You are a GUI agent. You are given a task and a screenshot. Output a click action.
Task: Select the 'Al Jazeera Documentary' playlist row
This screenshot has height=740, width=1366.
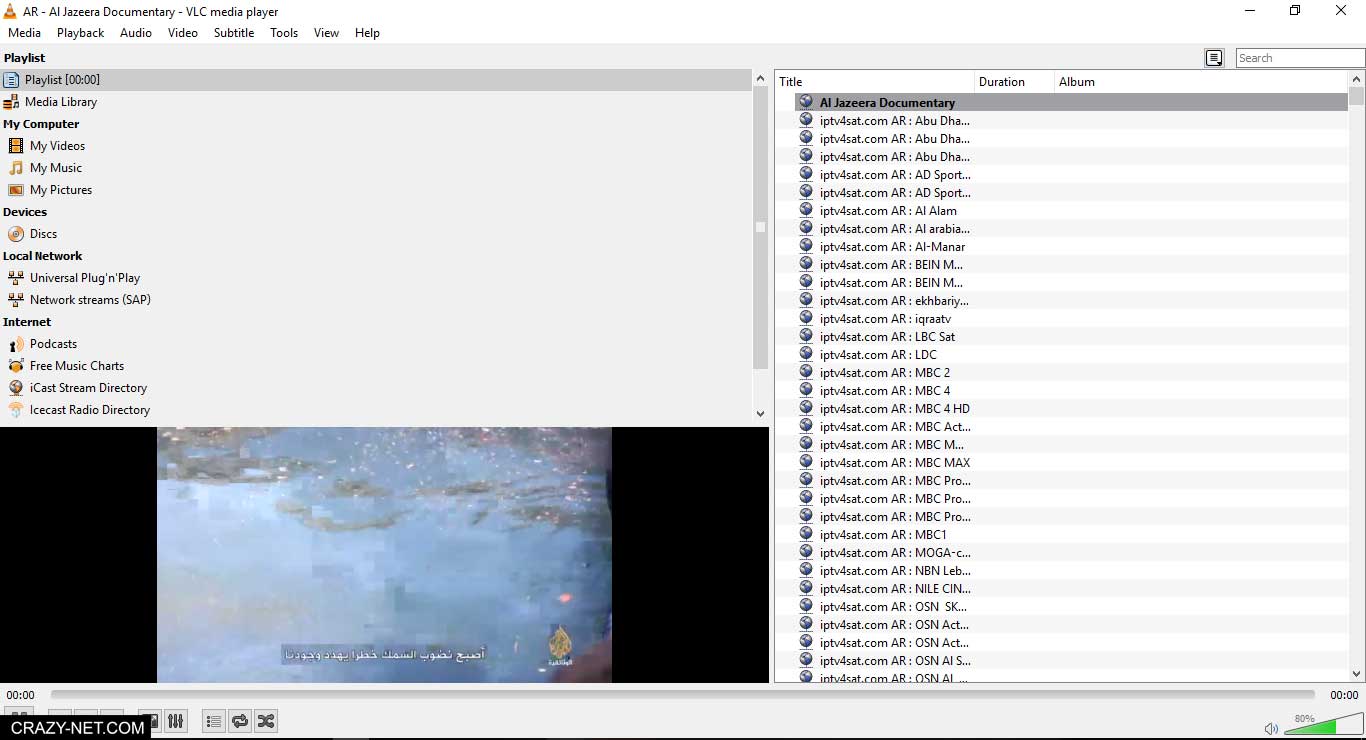[1071, 102]
